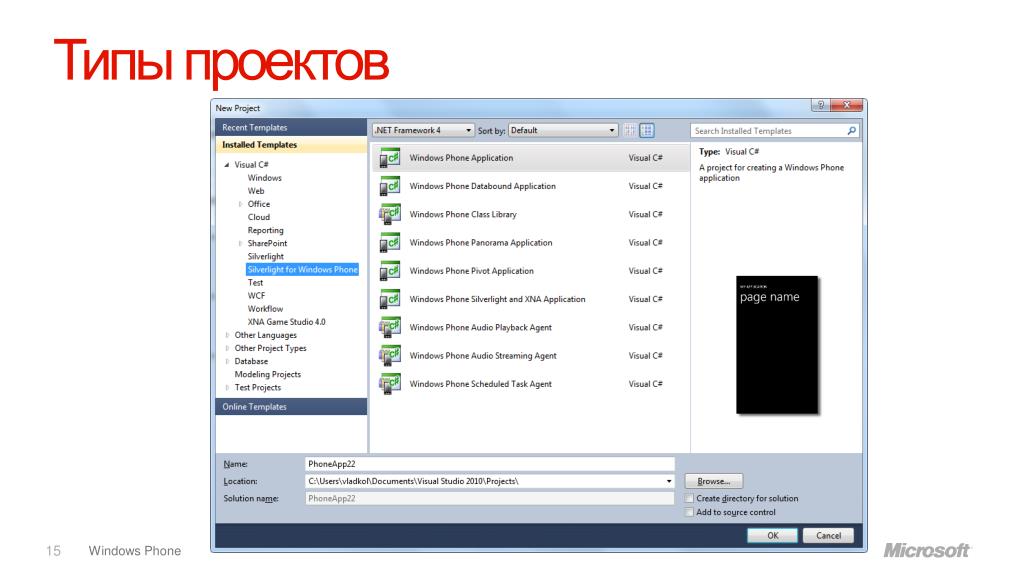Expand the SharePoint tree node
Viewport: 1024px width, 576px height.
[x=240, y=244]
